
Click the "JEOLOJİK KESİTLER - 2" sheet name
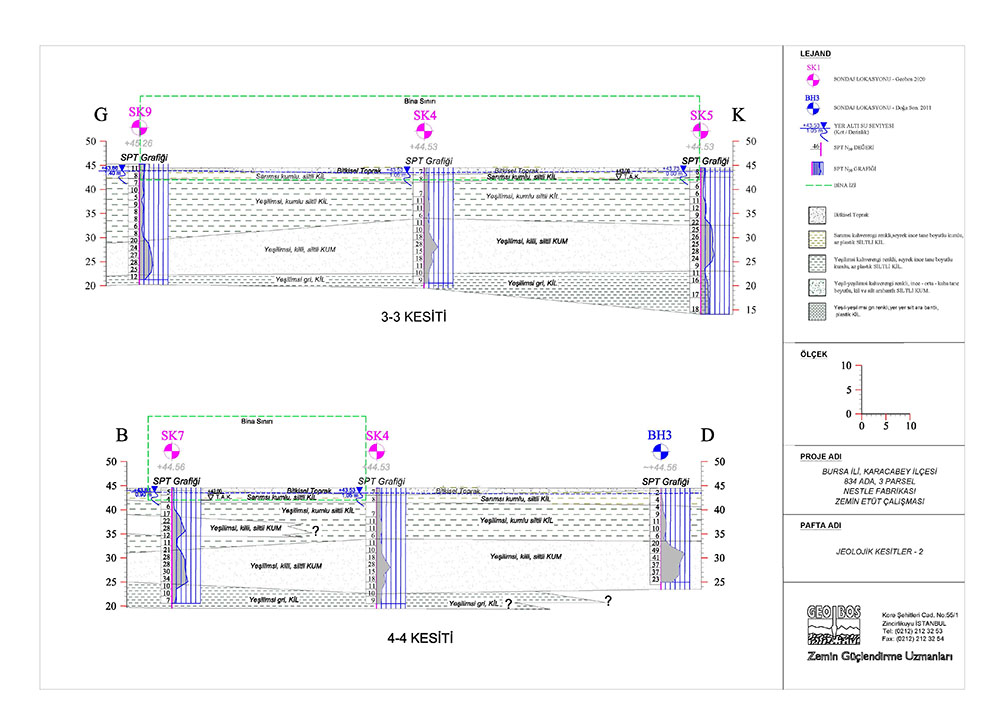tap(873, 550)
